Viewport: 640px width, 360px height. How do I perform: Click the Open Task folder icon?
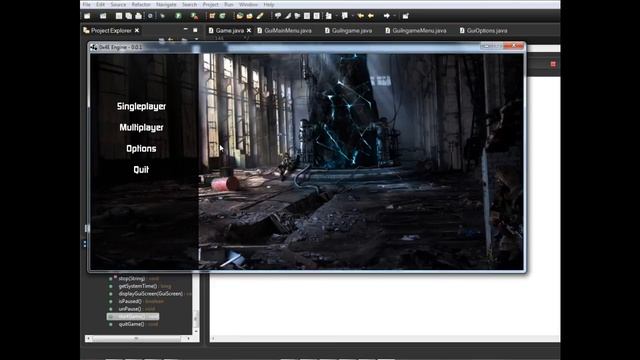[x=249, y=16]
